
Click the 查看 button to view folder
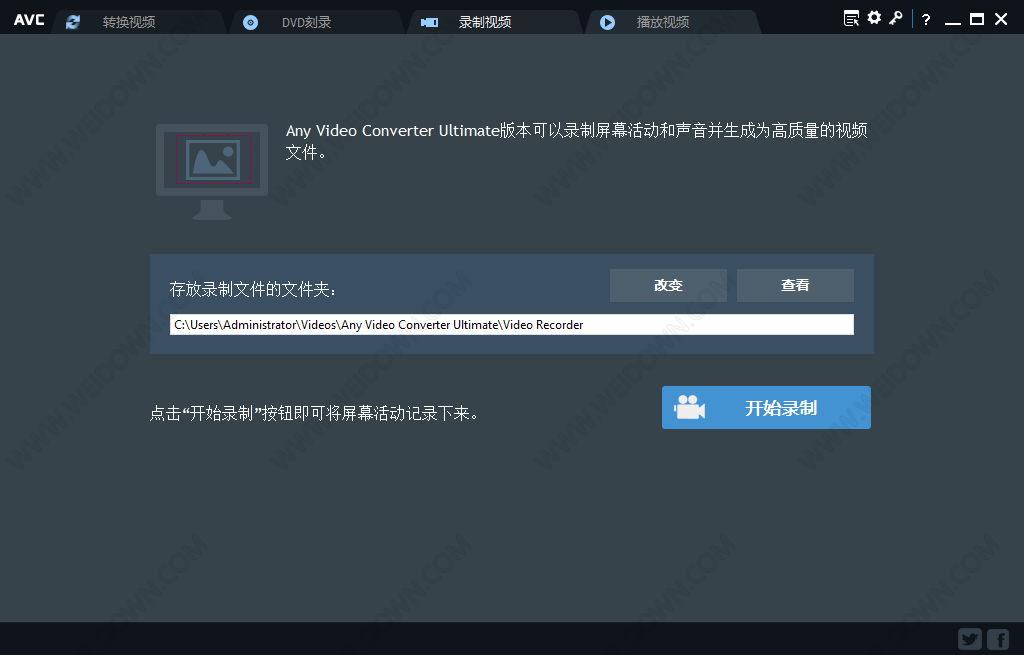tap(795, 285)
